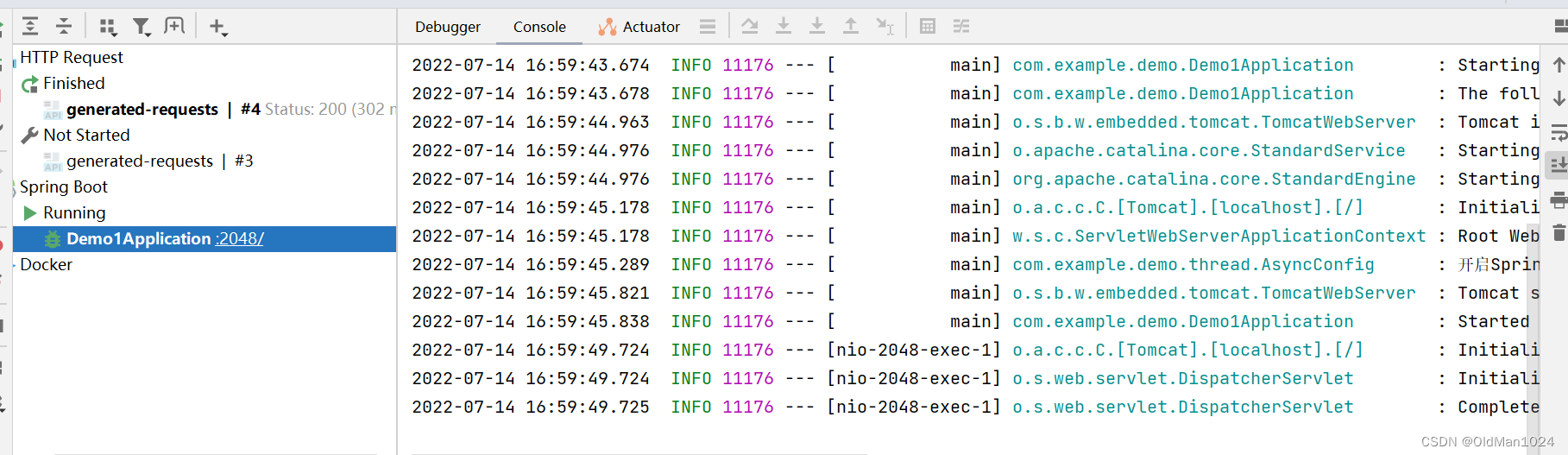
Task: Click the Run to Cursor icon
Action: (885, 27)
